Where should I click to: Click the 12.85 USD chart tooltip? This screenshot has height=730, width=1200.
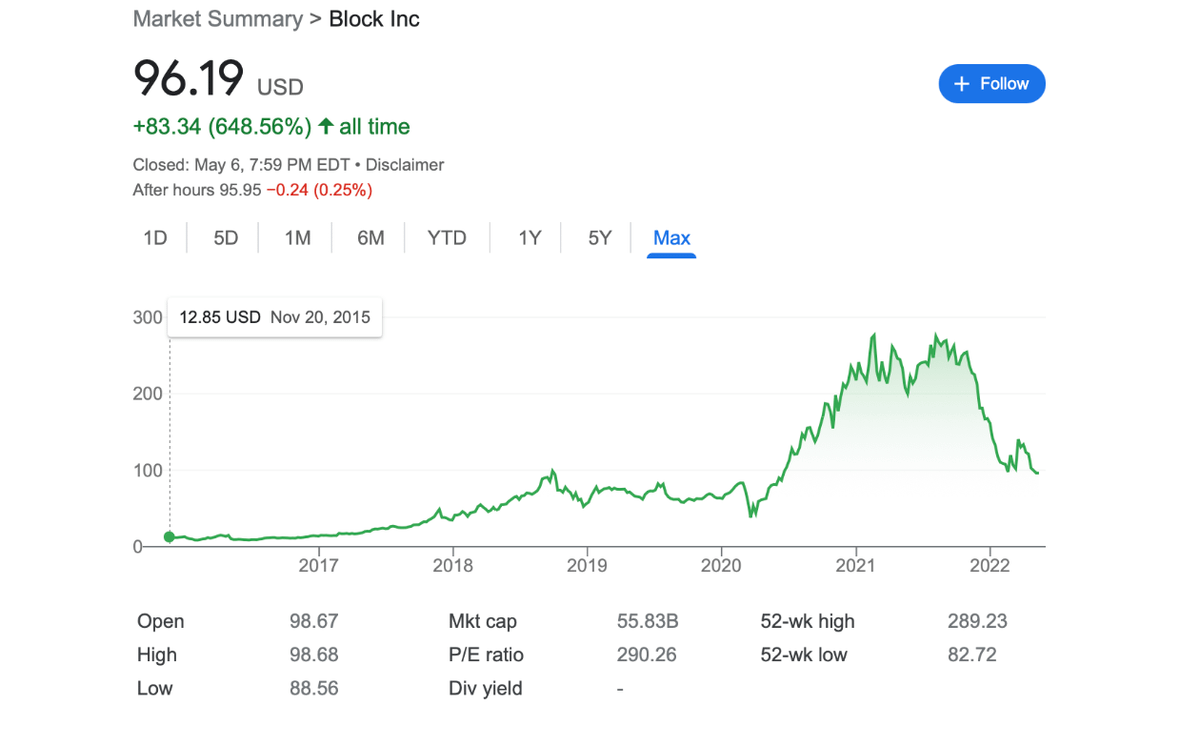coord(275,317)
